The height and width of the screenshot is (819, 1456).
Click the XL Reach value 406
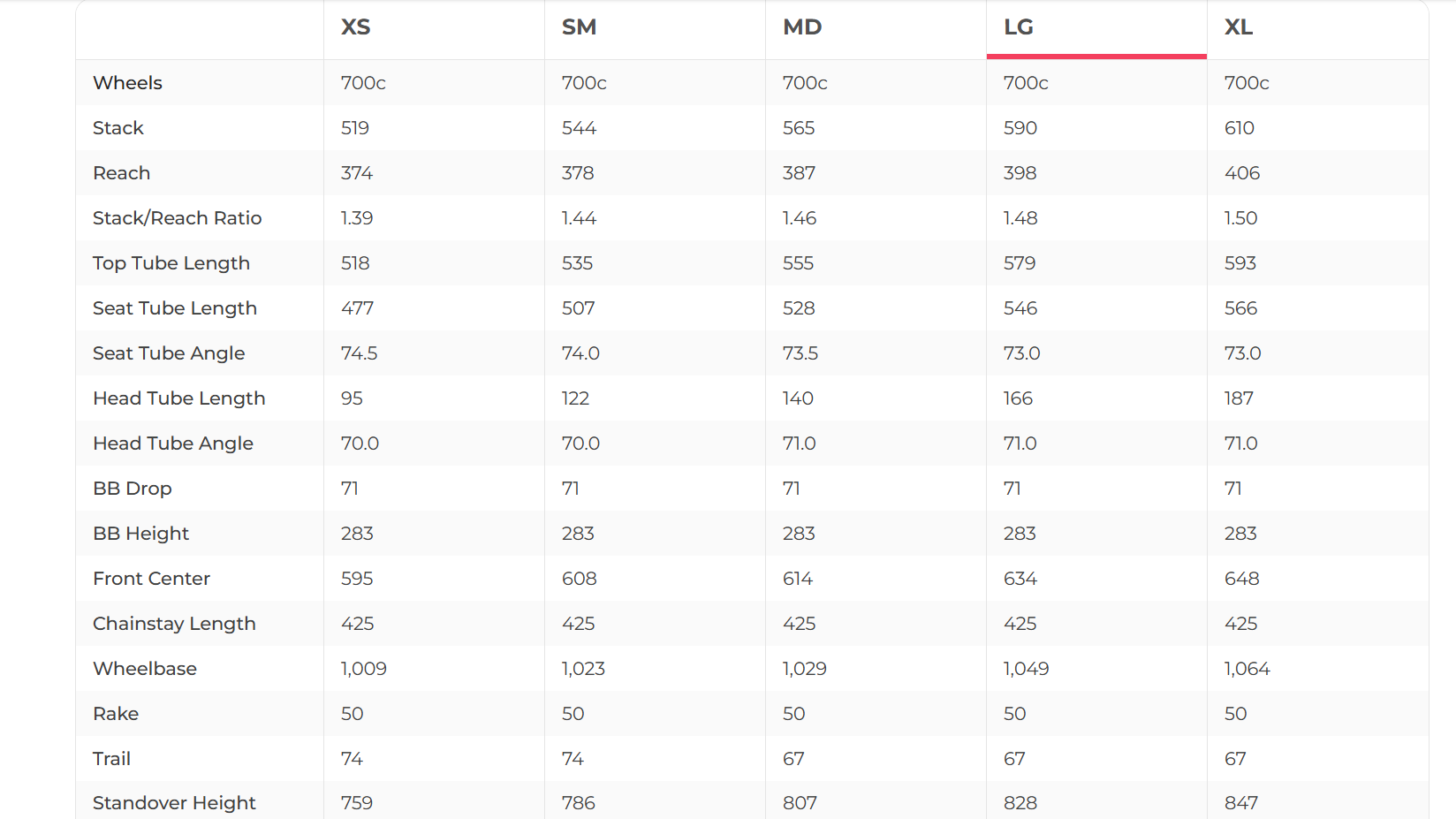[1242, 173]
